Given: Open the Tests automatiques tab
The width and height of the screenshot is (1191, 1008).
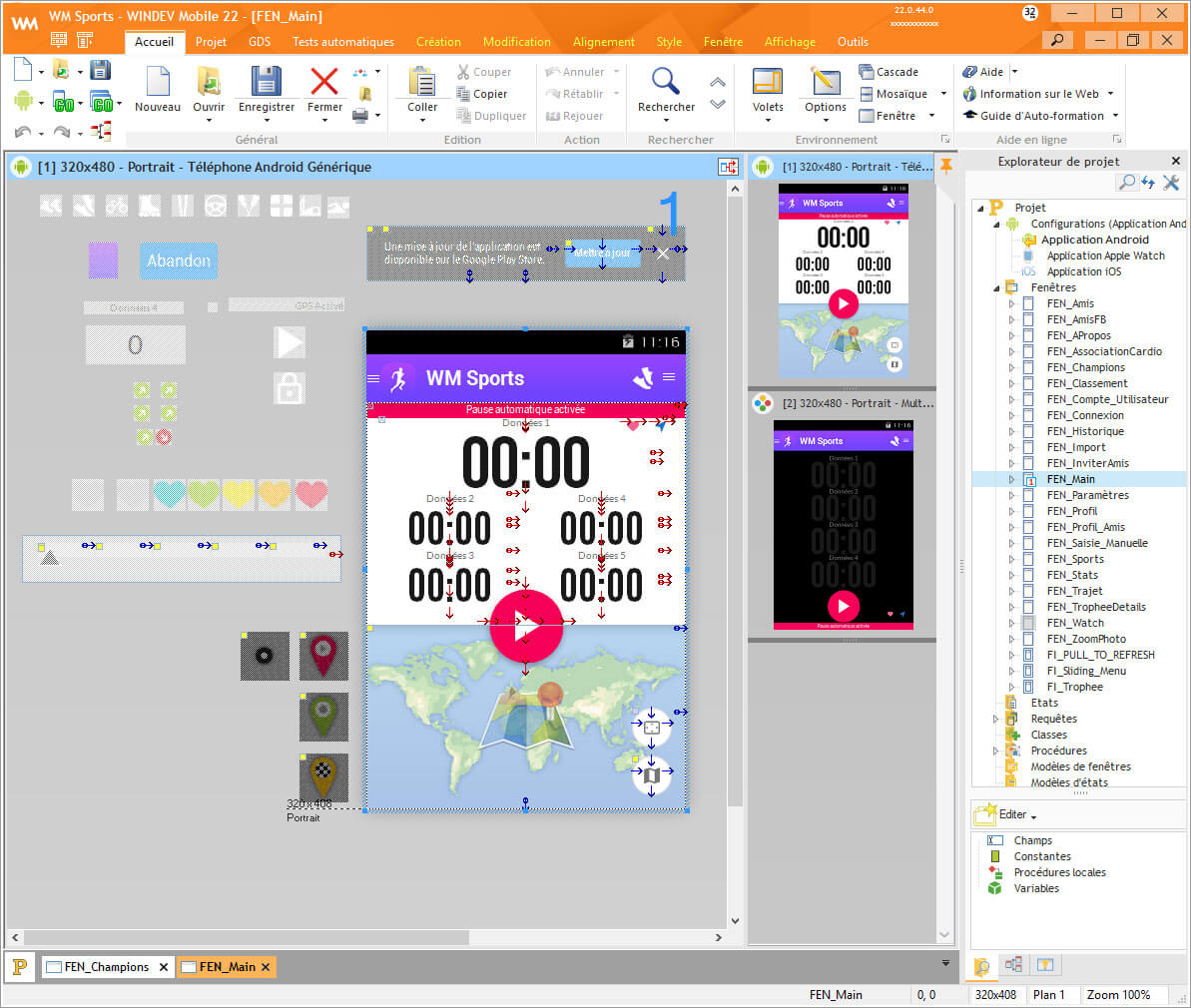Looking at the screenshot, I should tap(342, 42).
